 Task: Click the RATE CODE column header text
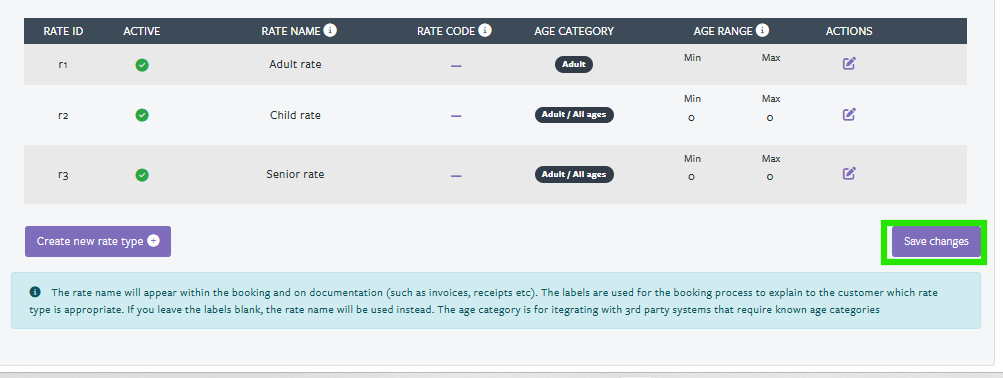click(x=446, y=31)
